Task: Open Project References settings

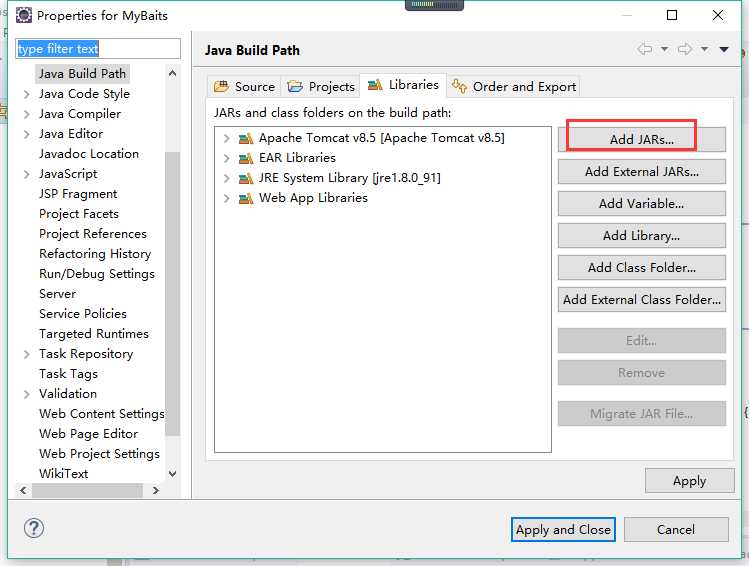Action: [x=93, y=234]
